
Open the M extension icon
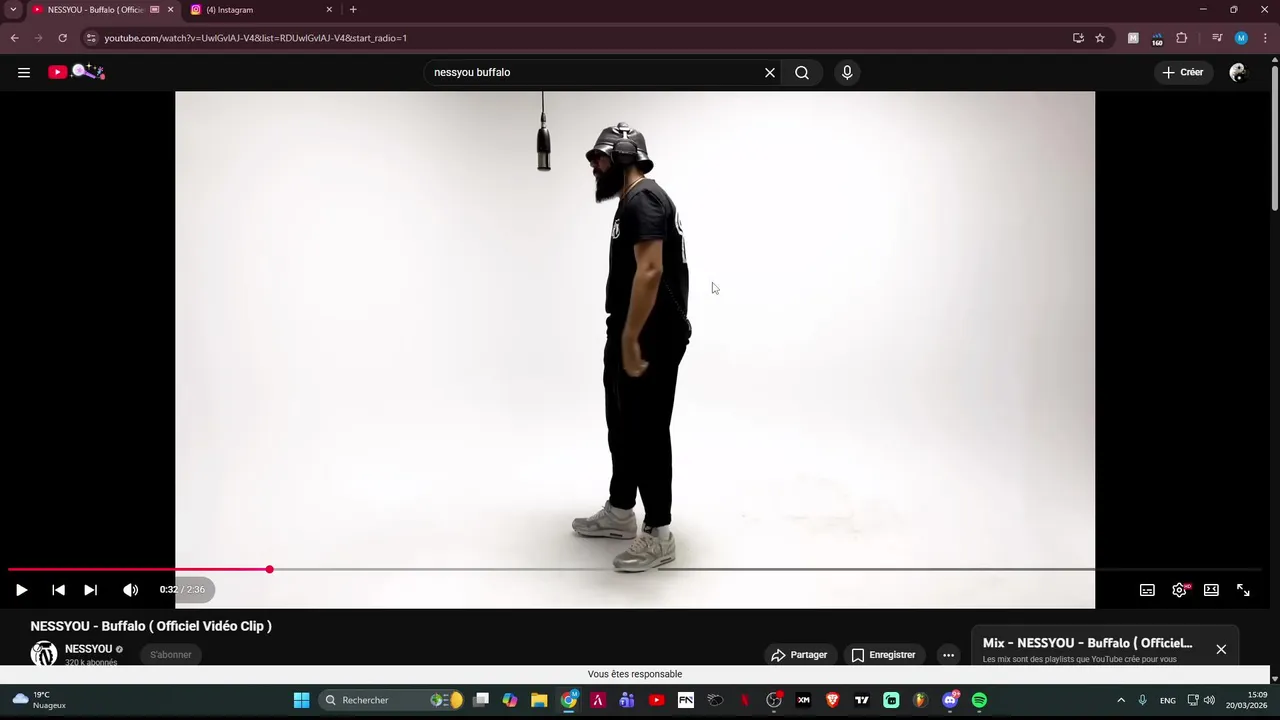pyautogui.click(x=1133, y=38)
